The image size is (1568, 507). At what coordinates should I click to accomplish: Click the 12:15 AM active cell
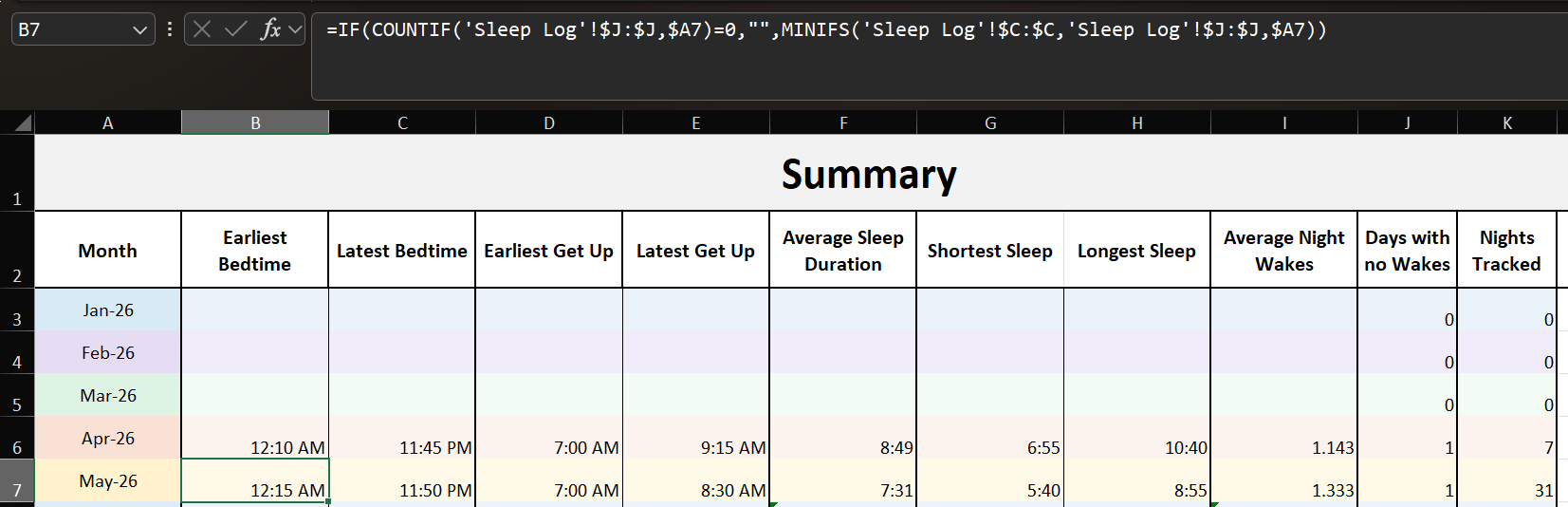click(255, 480)
